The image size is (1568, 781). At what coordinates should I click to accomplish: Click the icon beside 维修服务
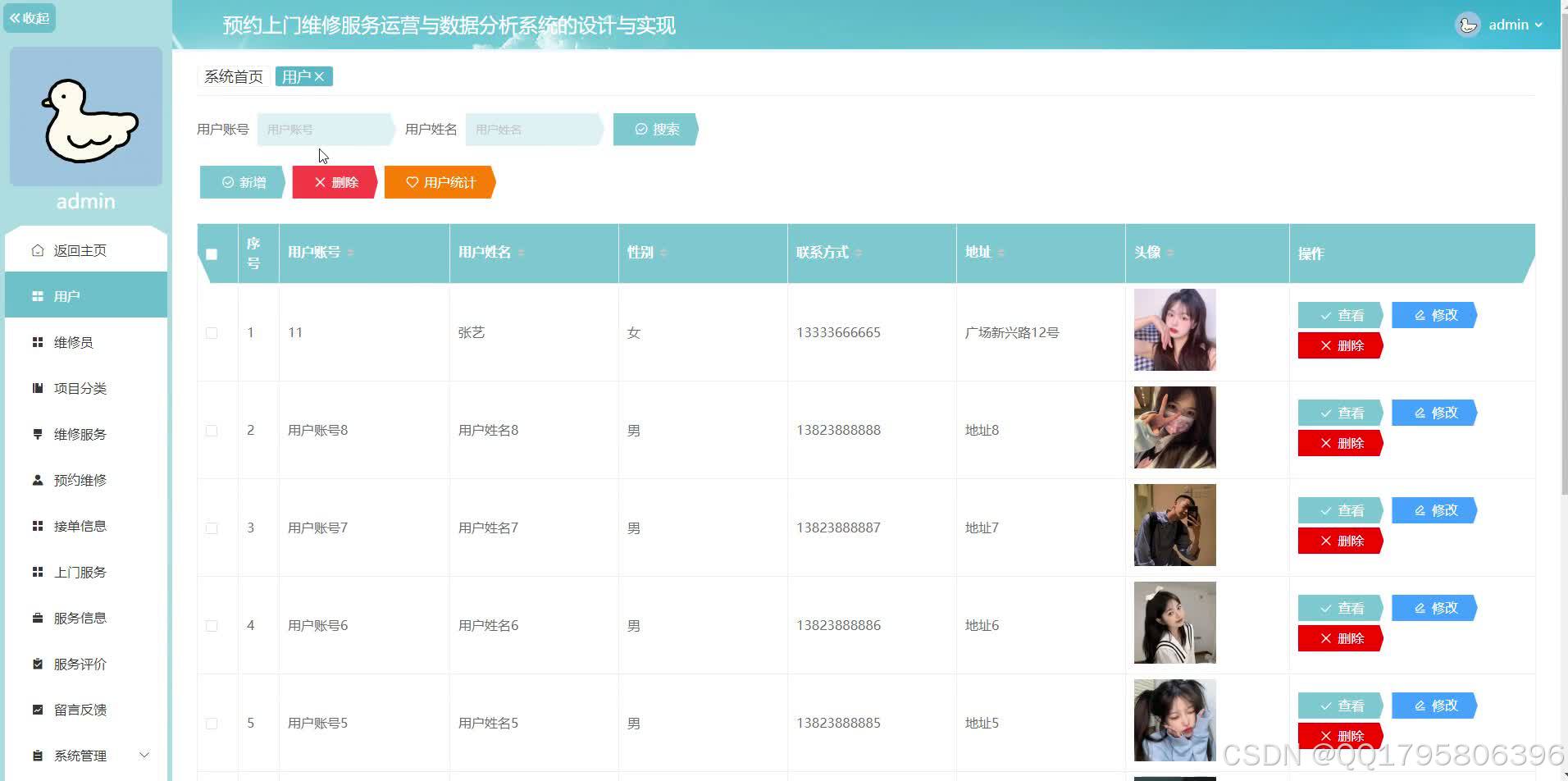coord(38,434)
